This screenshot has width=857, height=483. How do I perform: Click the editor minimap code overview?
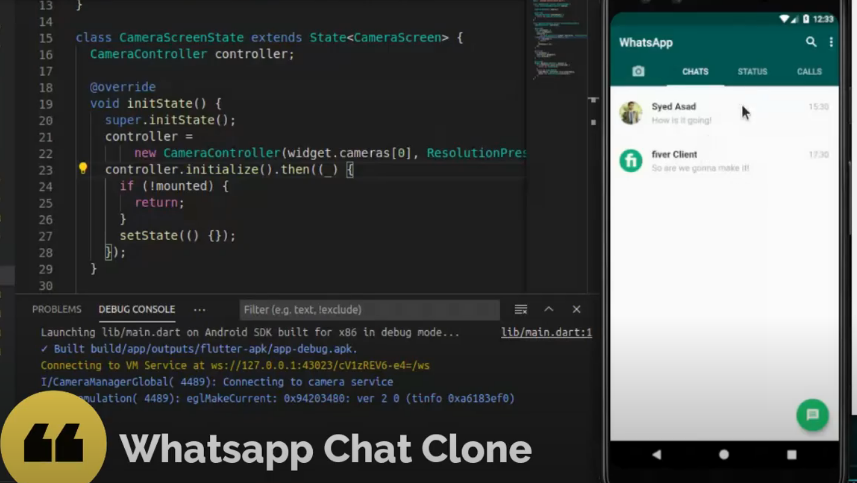560,41
